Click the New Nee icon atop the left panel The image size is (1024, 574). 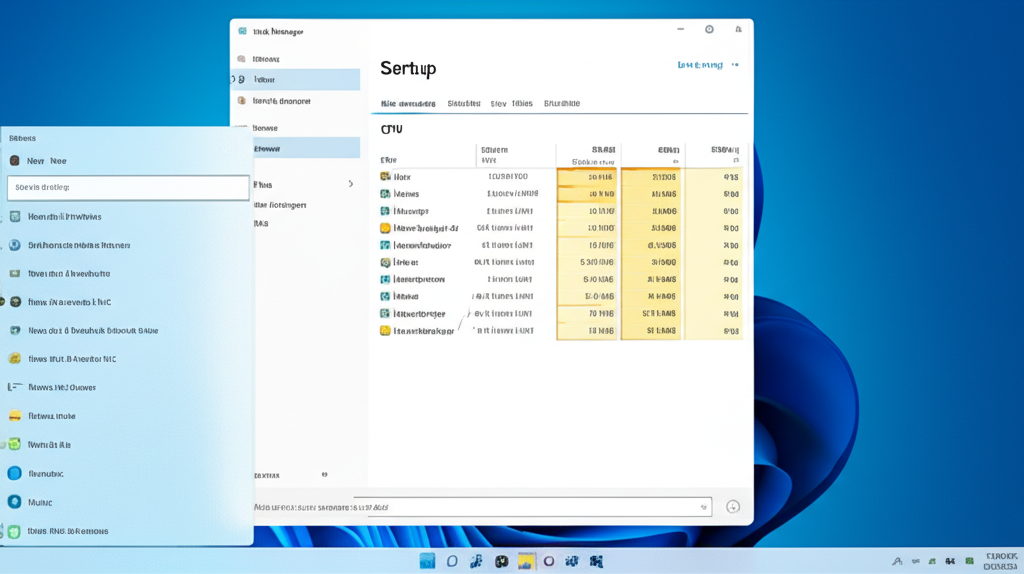[x=15, y=161]
